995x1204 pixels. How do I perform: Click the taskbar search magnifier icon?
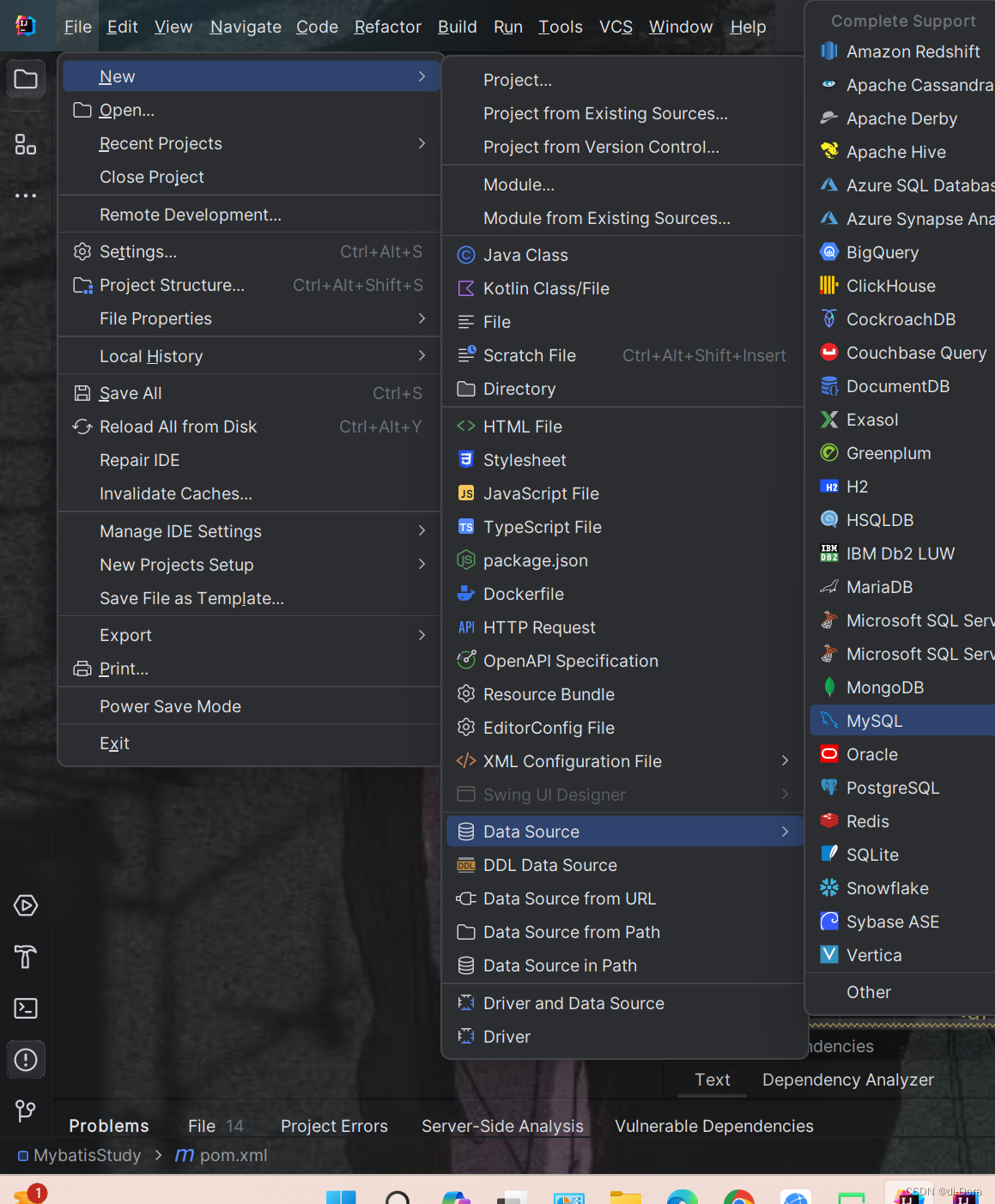[x=397, y=1198]
